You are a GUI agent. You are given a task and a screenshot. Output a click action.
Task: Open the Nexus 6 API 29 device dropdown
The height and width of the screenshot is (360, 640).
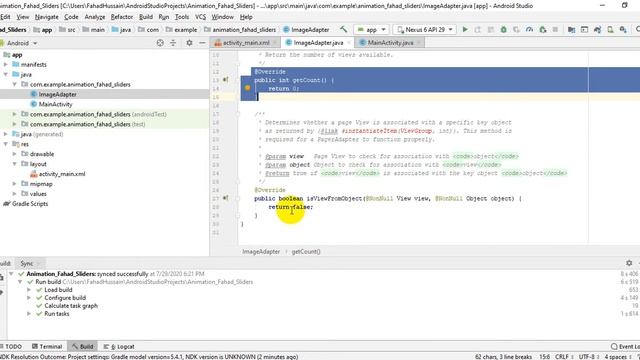click(425, 29)
